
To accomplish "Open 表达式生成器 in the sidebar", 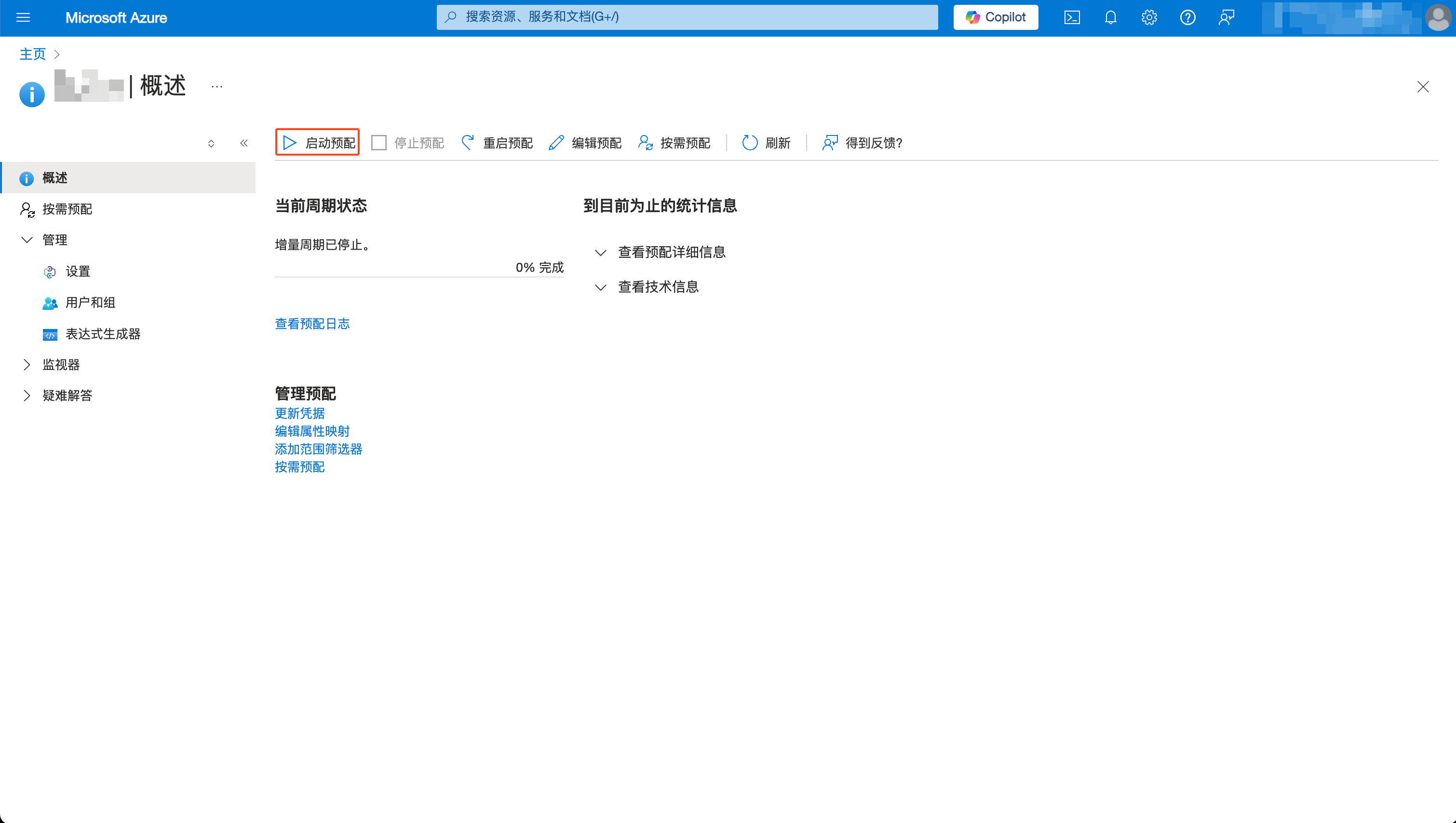I will pos(103,333).
